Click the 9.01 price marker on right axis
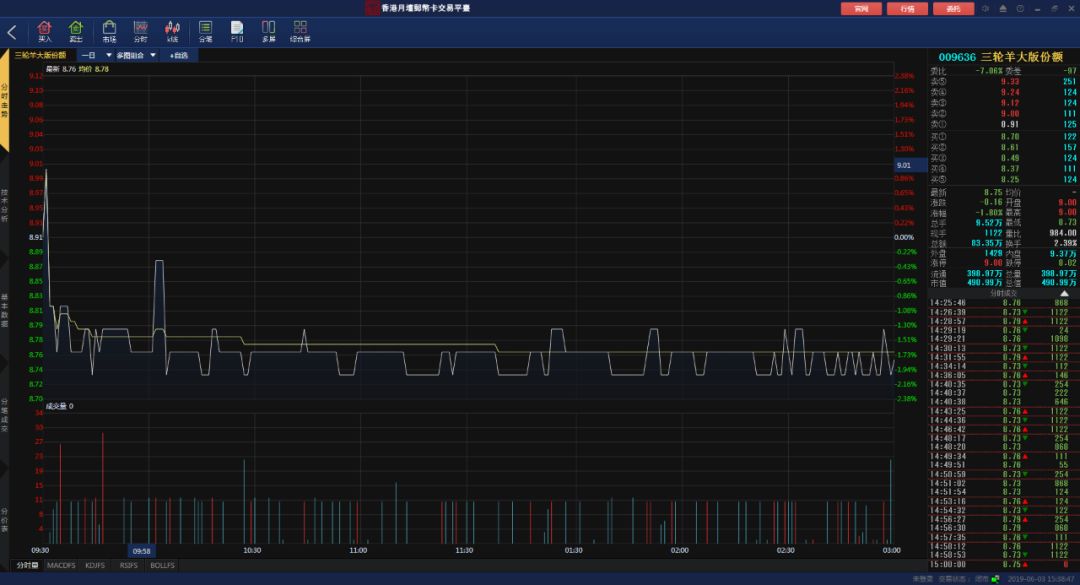Screen dimensions: 1080x585 pos(910,165)
